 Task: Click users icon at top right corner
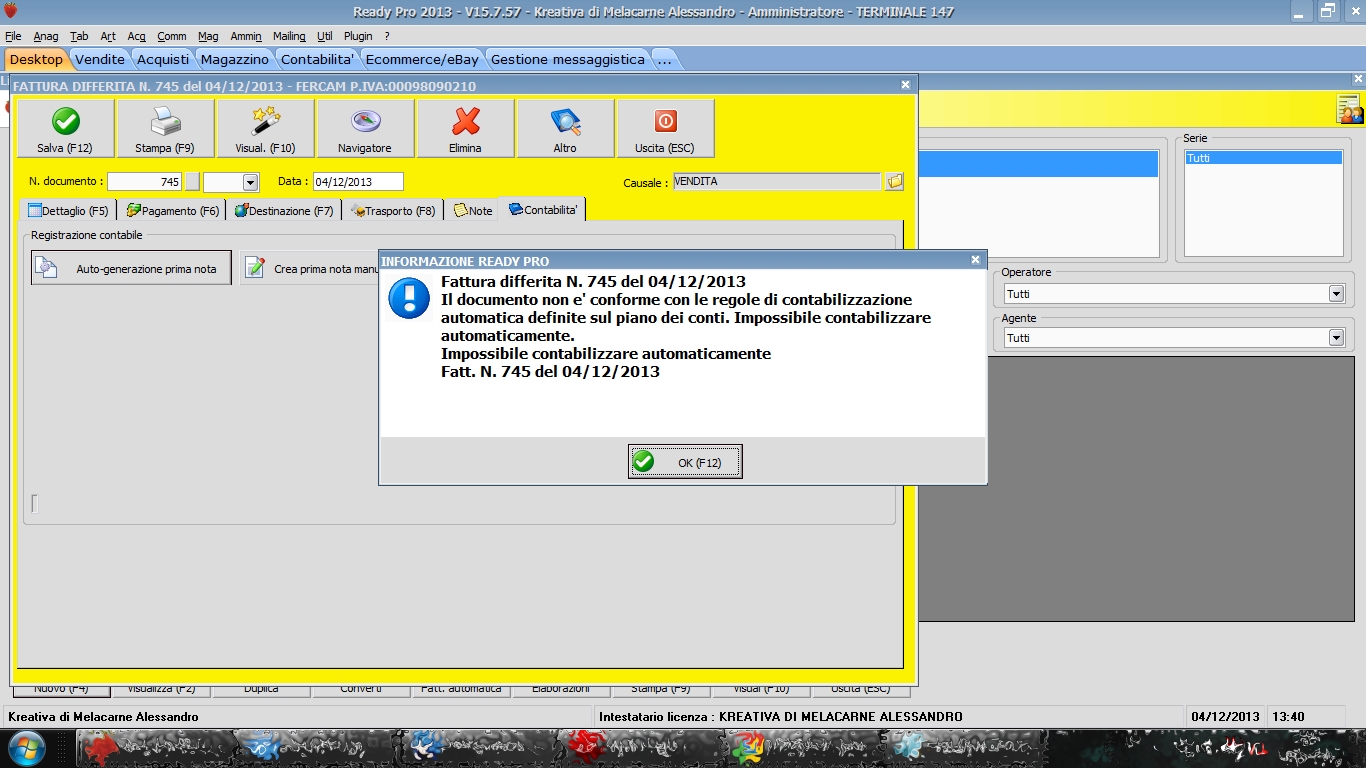[1350, 109]
